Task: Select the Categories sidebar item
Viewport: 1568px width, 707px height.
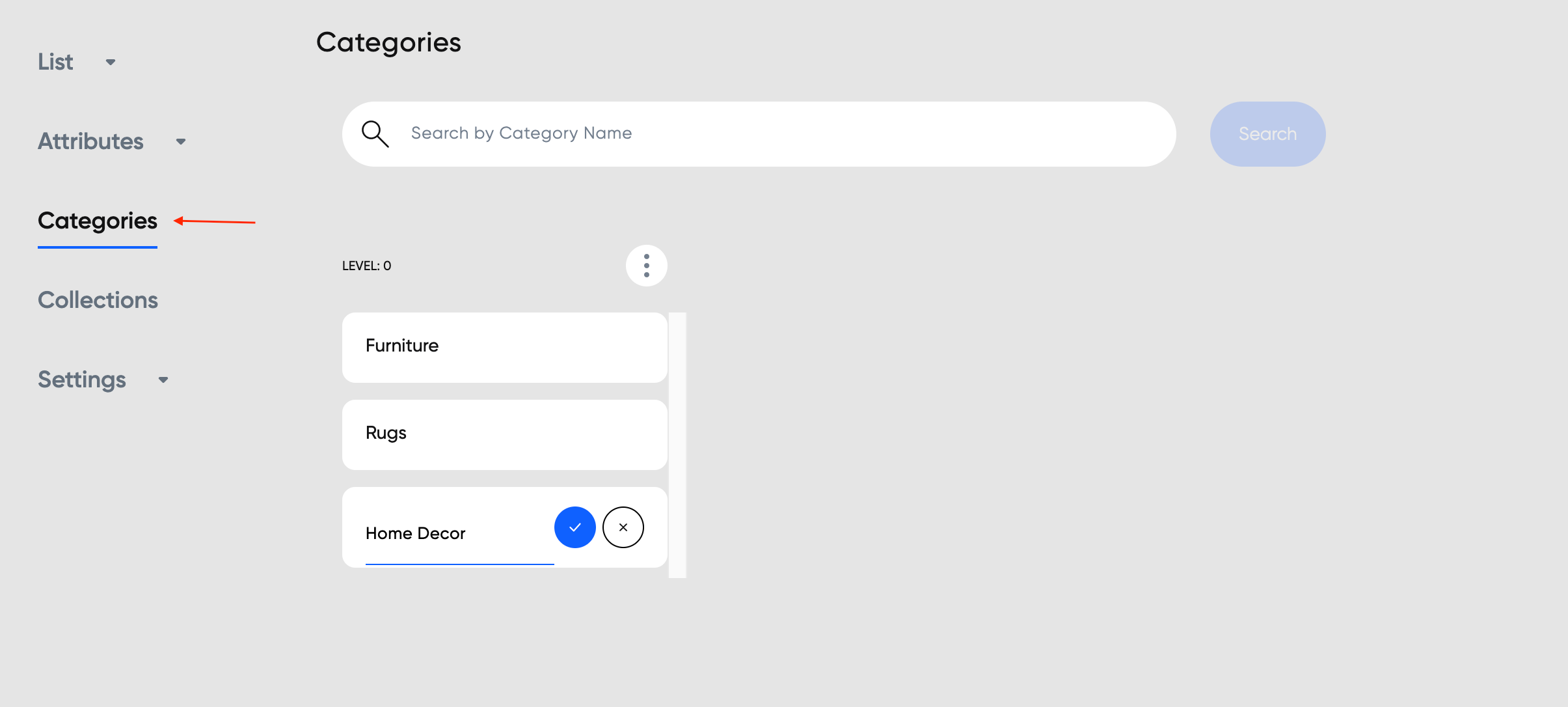Action: pos(98,221)
